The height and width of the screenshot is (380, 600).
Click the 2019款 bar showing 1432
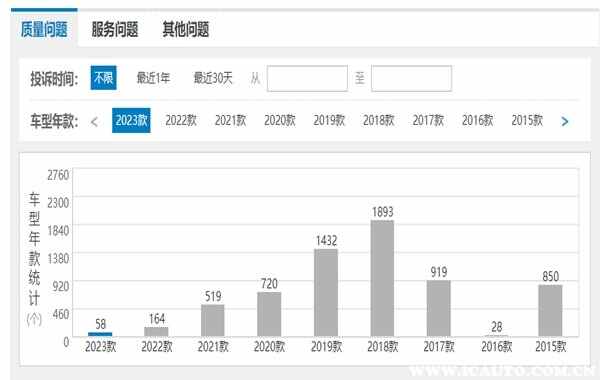pos(326,293)
